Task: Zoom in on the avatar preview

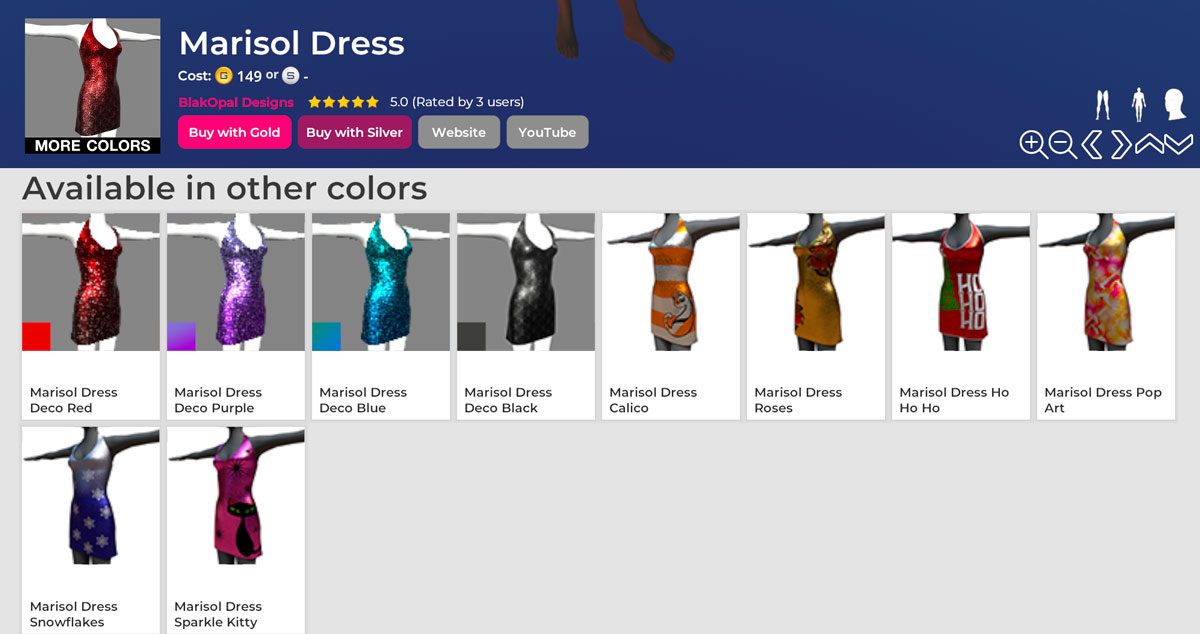Action: pos(1033,145)
